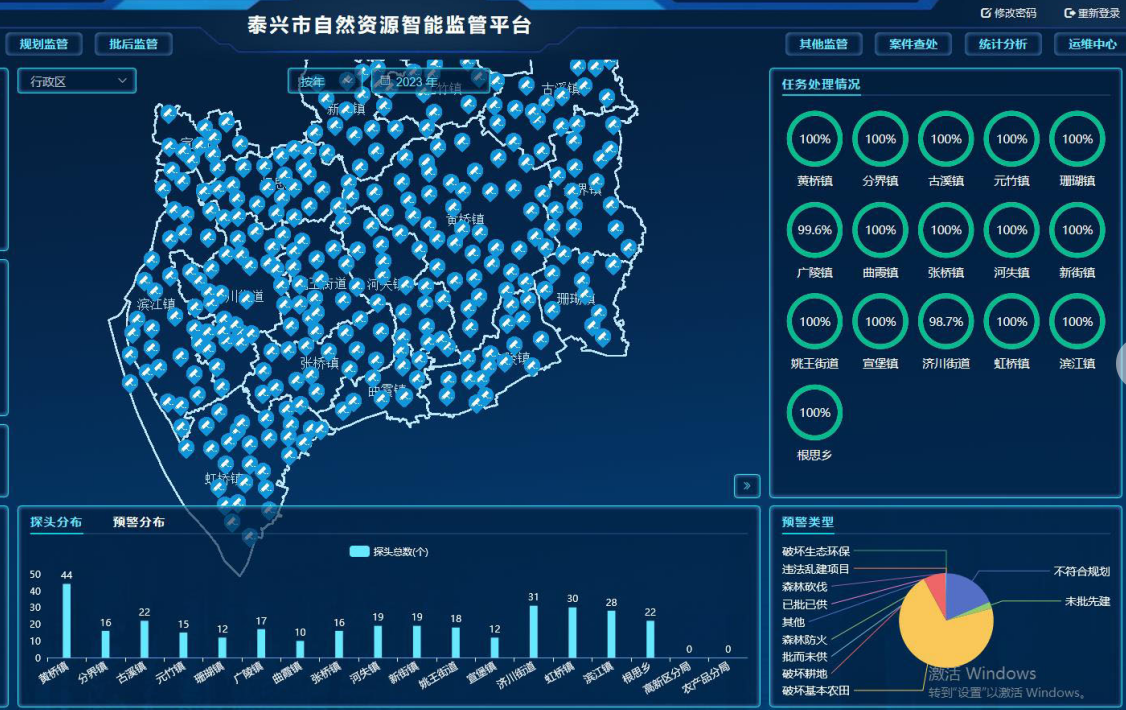Click the double-chevron panel collapse icon
Screen dimensions: 1126x710
point(746,486)
